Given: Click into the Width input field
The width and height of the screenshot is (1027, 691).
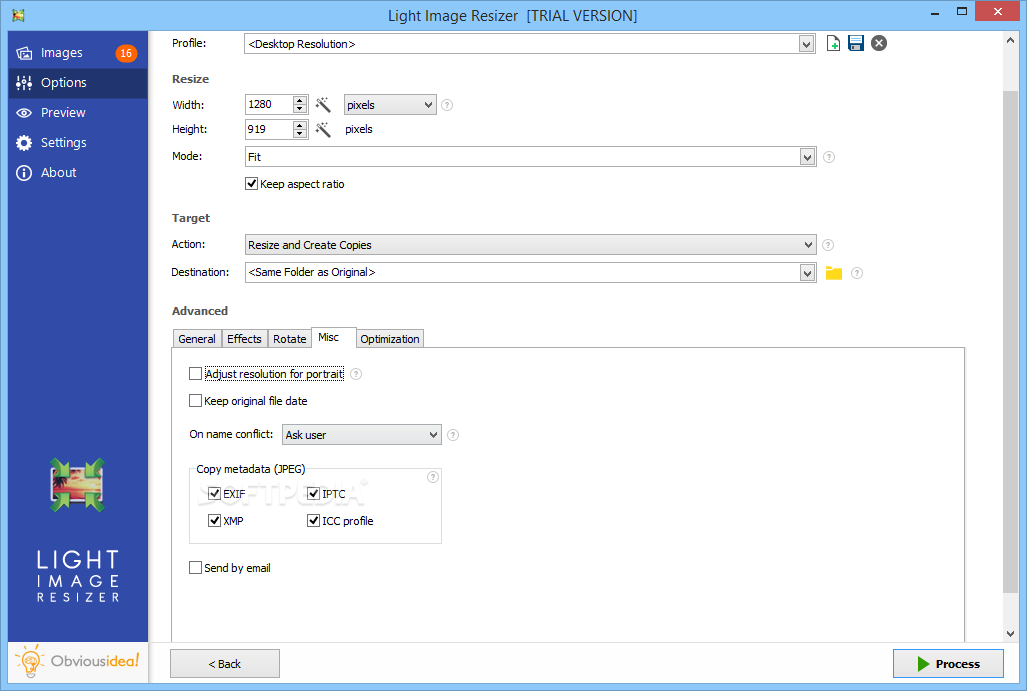Looking at the screenshot, I should point(269,105).
